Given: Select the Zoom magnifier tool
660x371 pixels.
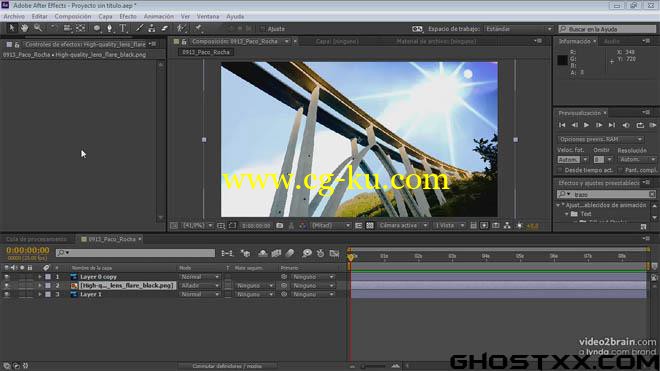Looking at the screenshot, I should tap(38, 28).
